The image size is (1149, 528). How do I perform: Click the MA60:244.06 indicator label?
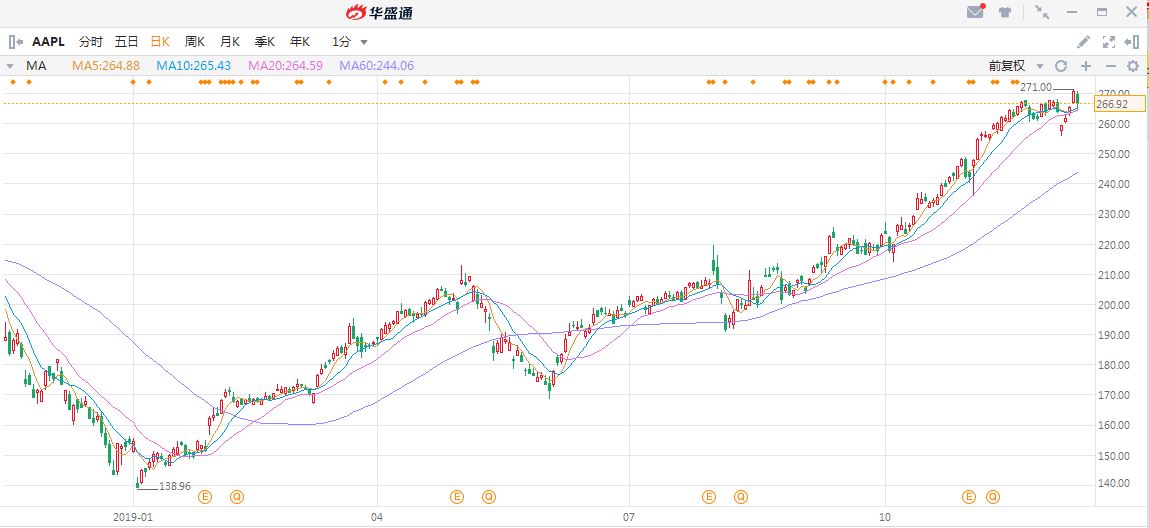click(376, 66)
